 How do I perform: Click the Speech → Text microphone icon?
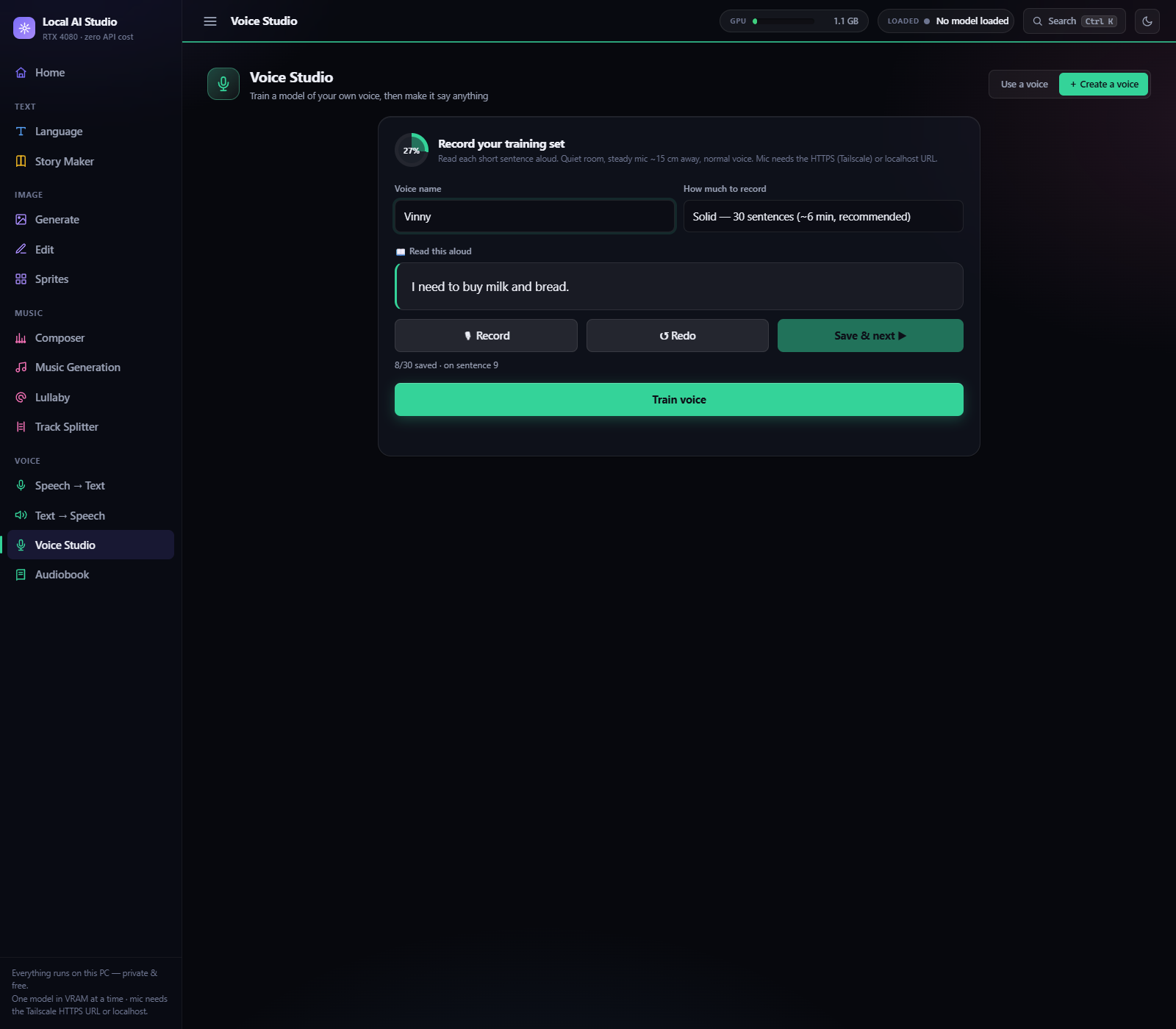coord(21,486)
